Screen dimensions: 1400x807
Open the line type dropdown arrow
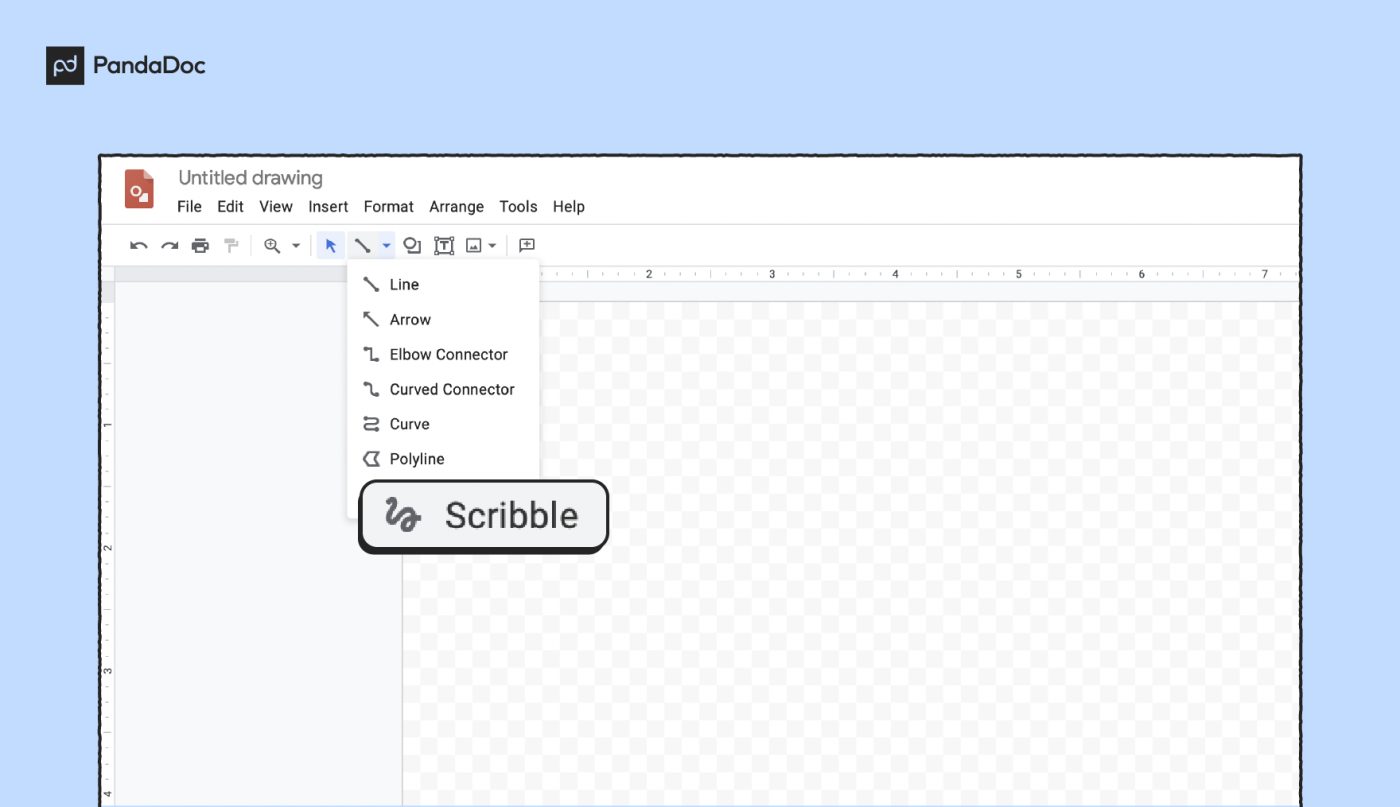coord(387,246)
